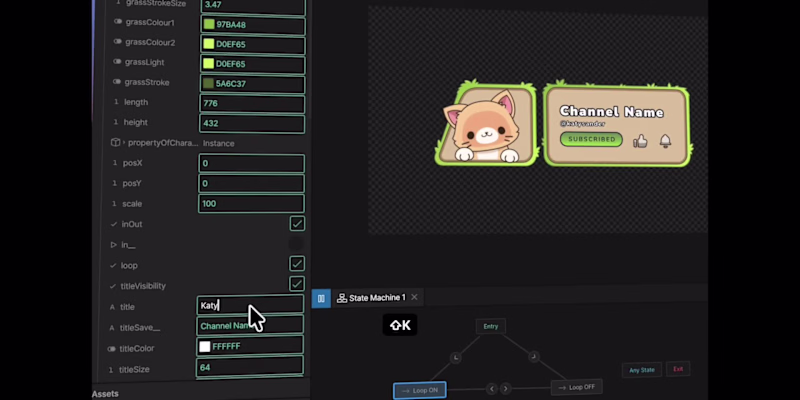Click the scale value field

pos(252,204)
